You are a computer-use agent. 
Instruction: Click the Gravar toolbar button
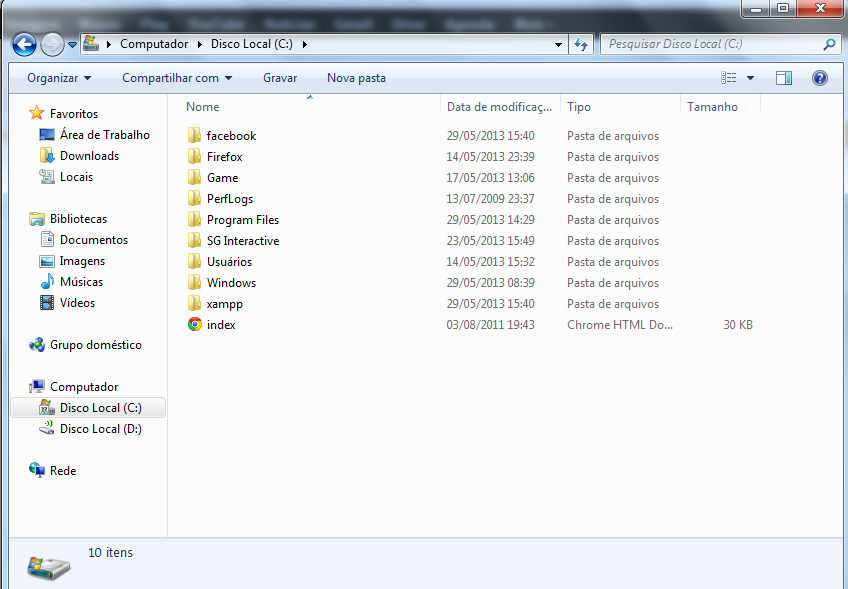(280, 78)
